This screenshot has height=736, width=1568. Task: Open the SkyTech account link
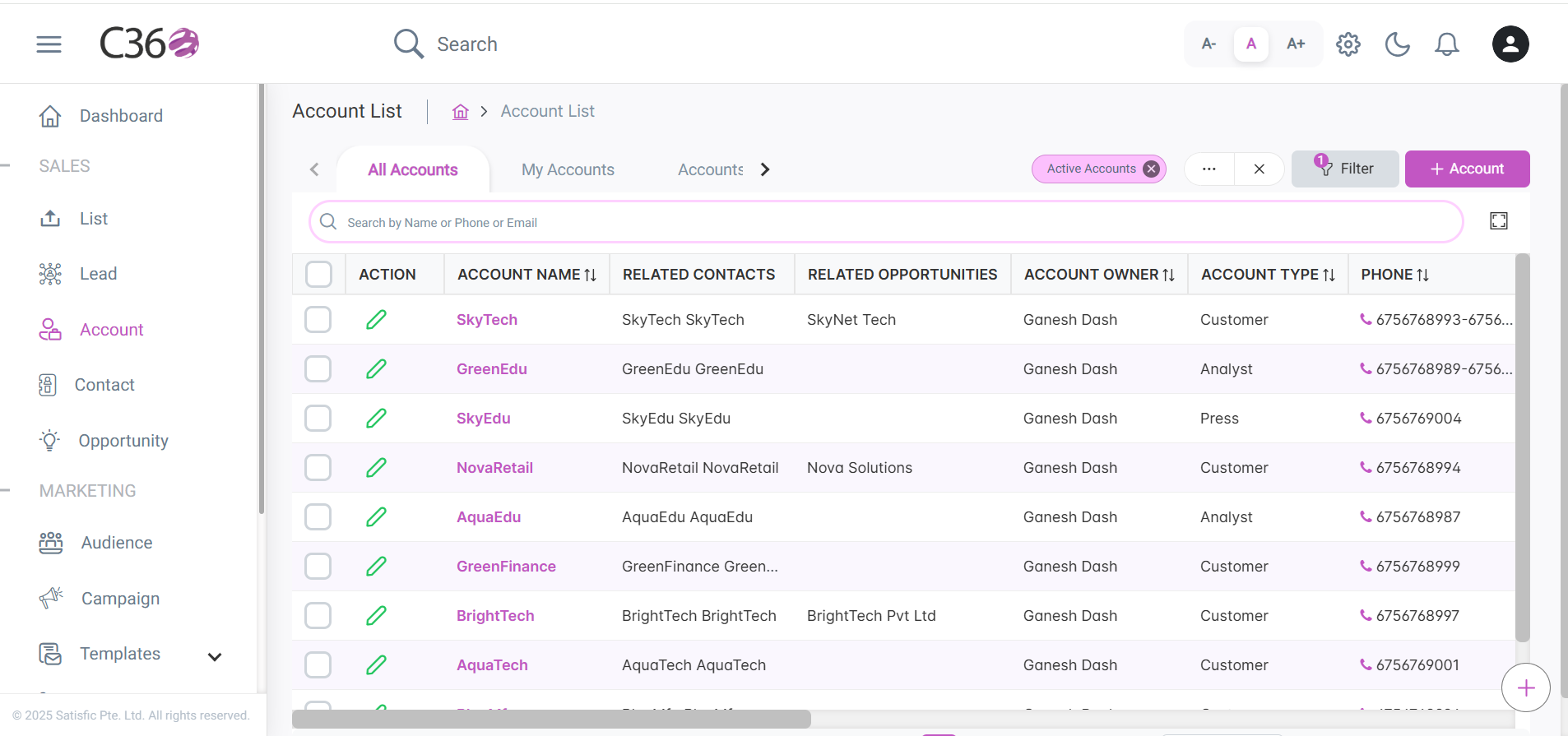[x=487, y=320]
